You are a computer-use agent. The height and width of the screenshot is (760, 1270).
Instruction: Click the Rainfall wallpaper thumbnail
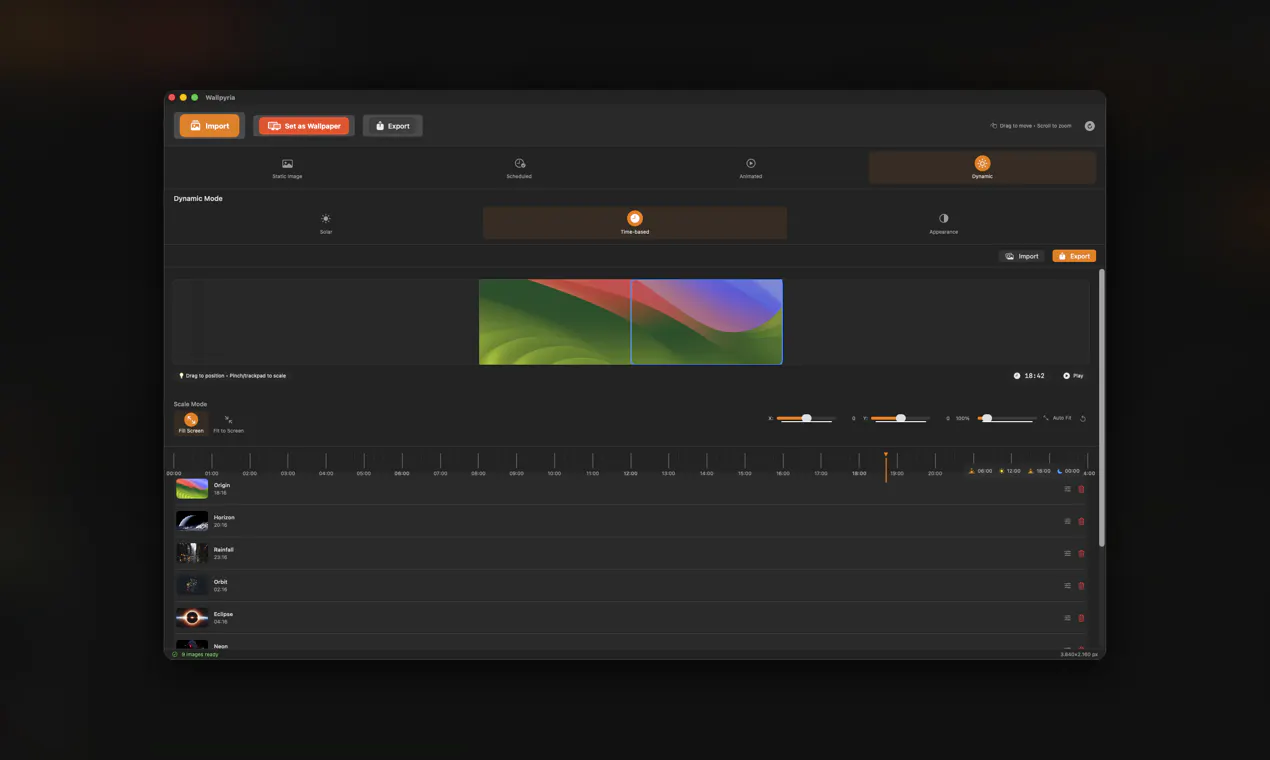(192, 553)
